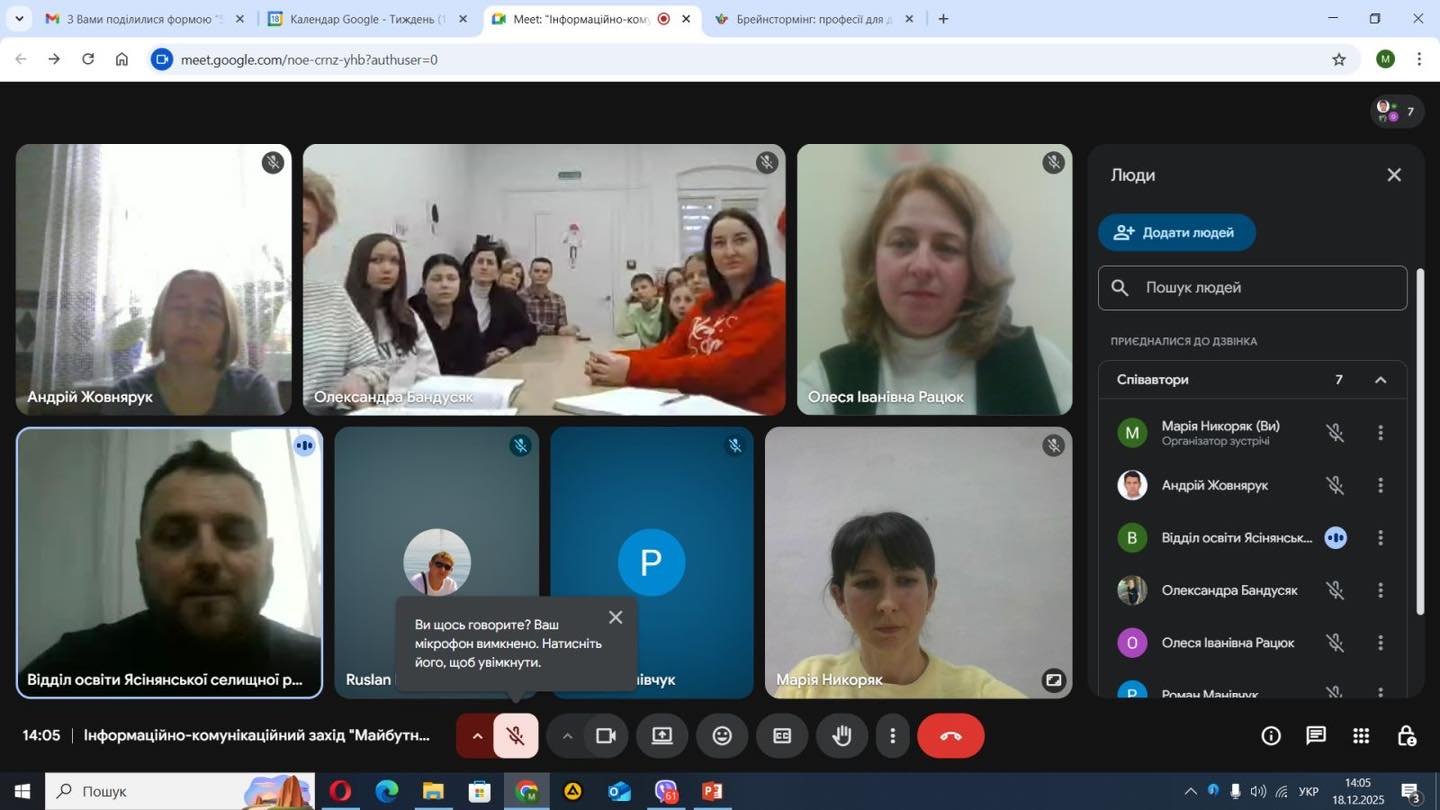Image resolution: width=1440 pixels, height=810 pixels.
Task: Collapse the Співавтори section
Action: (1380, 380)
